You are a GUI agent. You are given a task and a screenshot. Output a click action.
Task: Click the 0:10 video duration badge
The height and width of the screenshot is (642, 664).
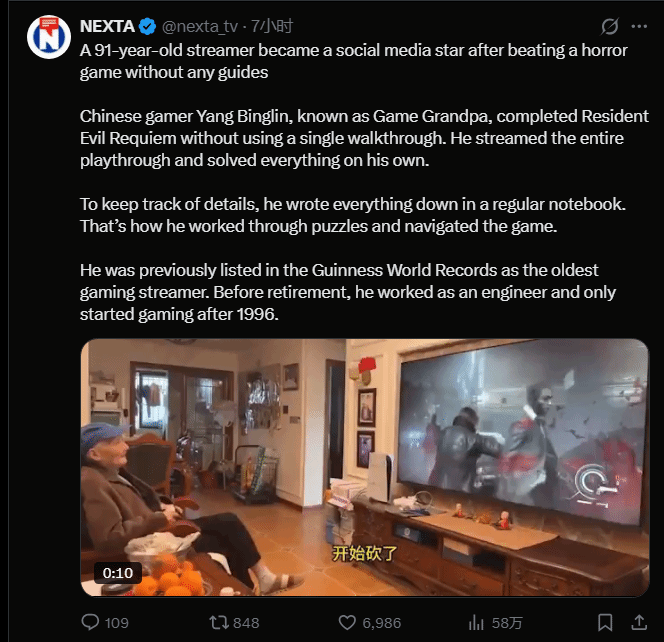118,573
